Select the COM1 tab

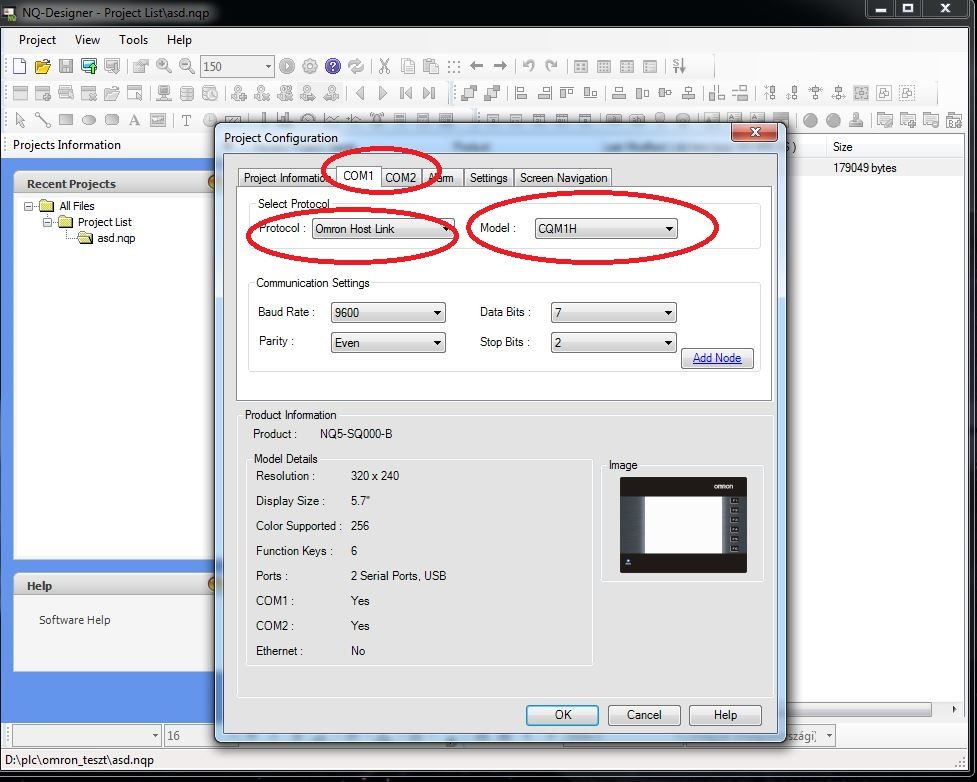click(x=358, y=176)
